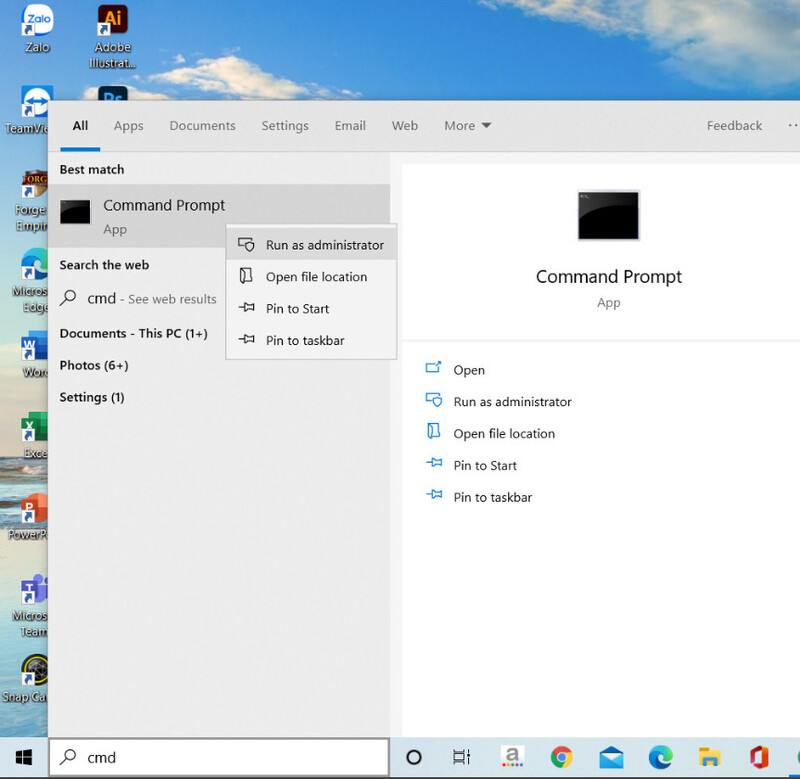Expand the More filter dropdown
This screenshot has width=800, height=779.
pos(467,125)
